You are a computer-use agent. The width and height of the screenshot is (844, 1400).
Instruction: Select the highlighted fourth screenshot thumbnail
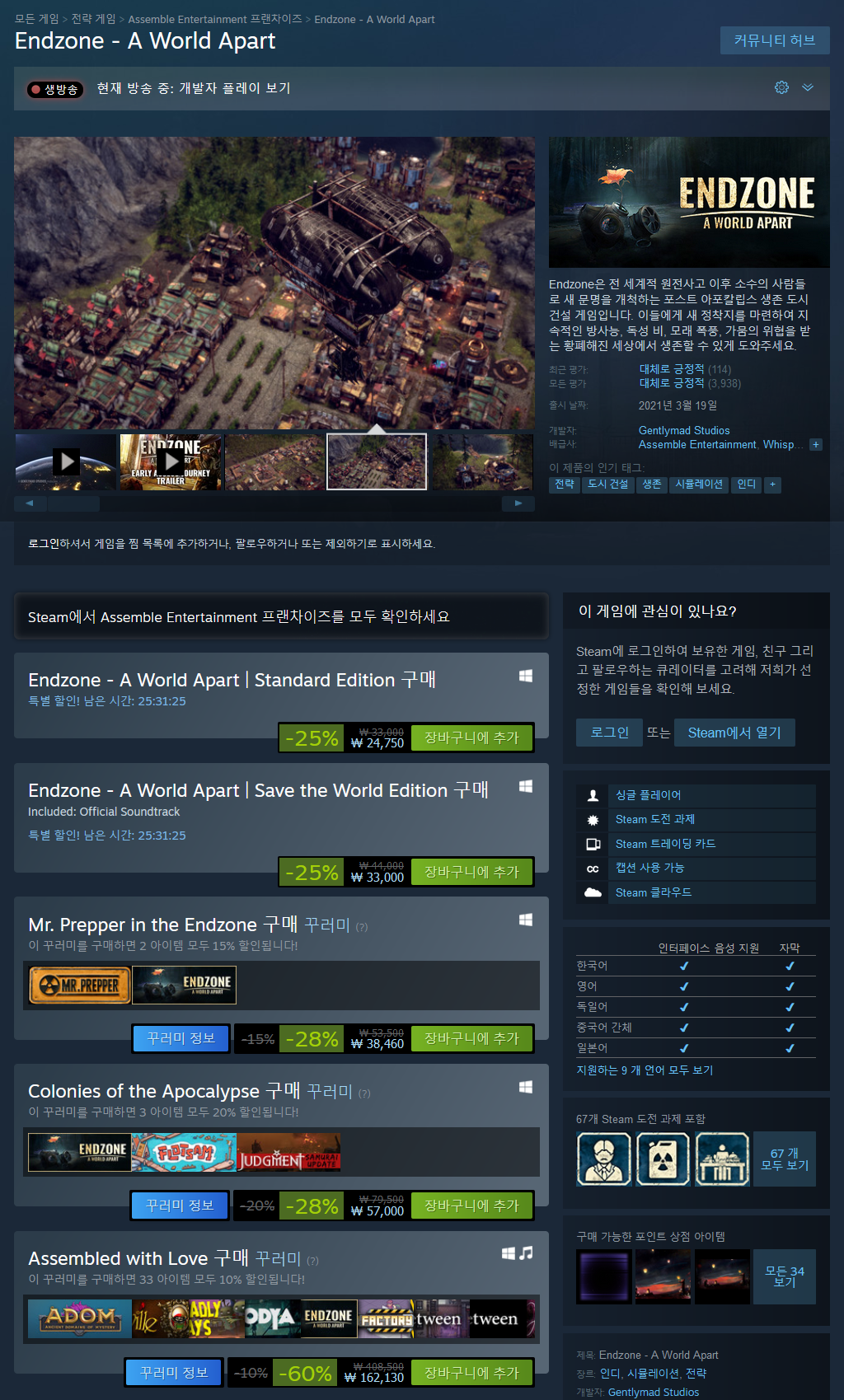click(x=377, y=461)
